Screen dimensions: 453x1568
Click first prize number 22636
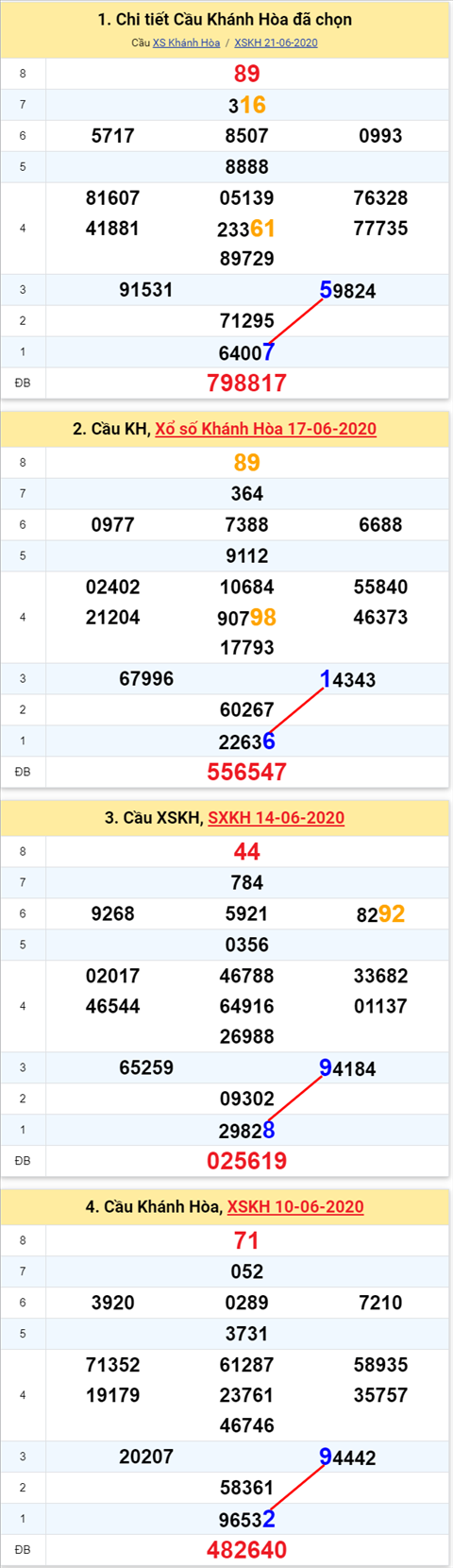(246, 741)
